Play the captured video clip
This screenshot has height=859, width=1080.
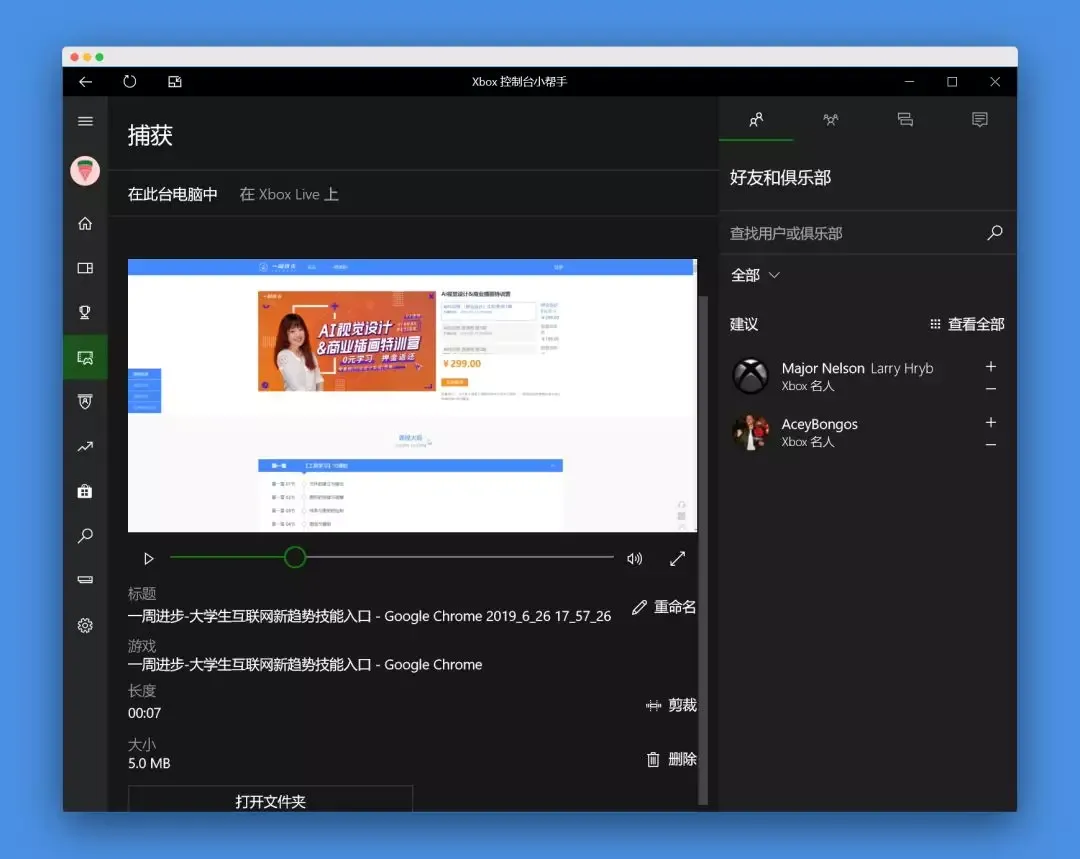(148, 559)
